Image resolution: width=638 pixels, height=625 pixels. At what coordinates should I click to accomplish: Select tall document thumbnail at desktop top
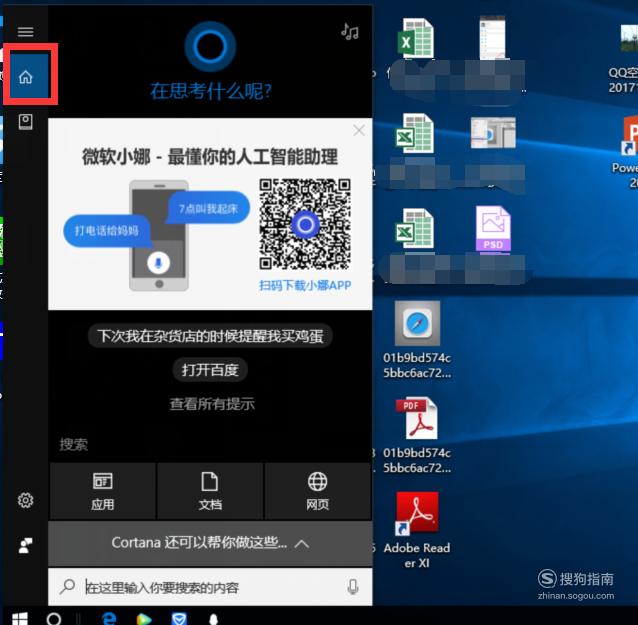(492, 37)
